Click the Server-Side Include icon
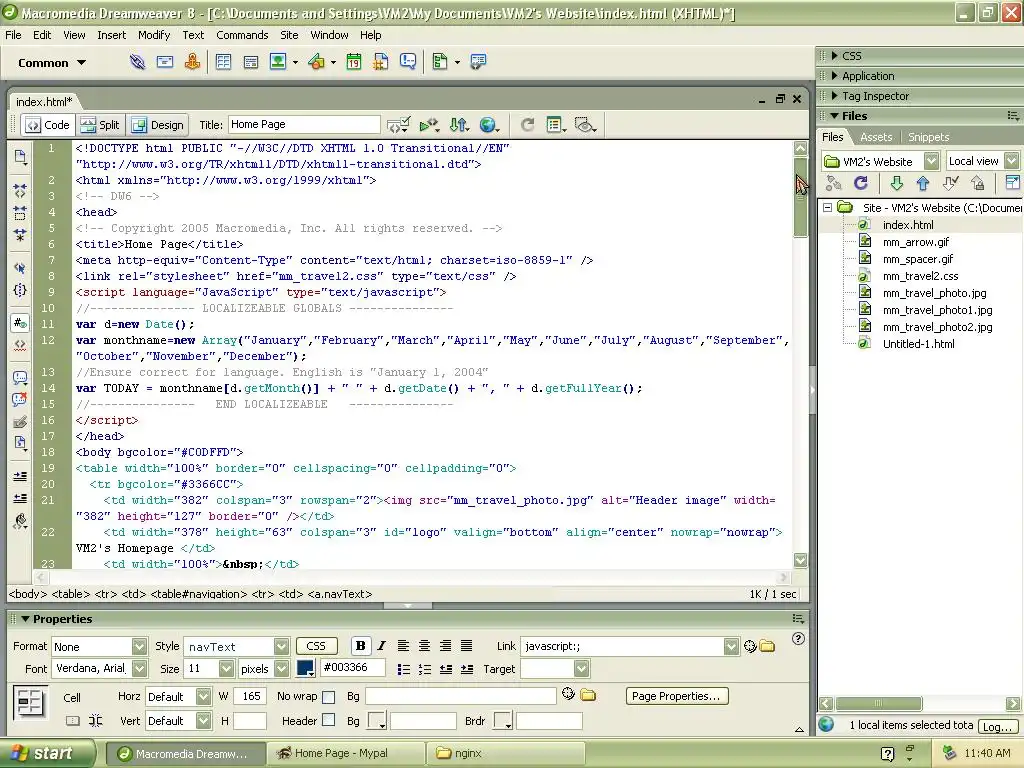 pos(381,62)
